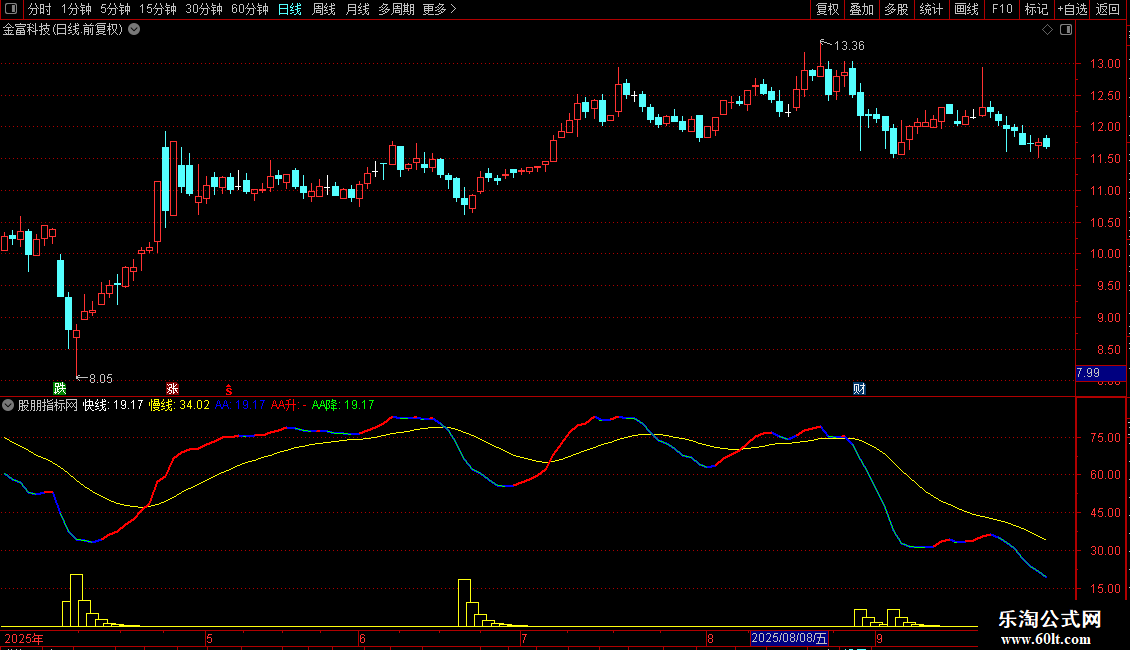Select the 1分钟 period tab

pyautogui.click(x=76, y=9)
